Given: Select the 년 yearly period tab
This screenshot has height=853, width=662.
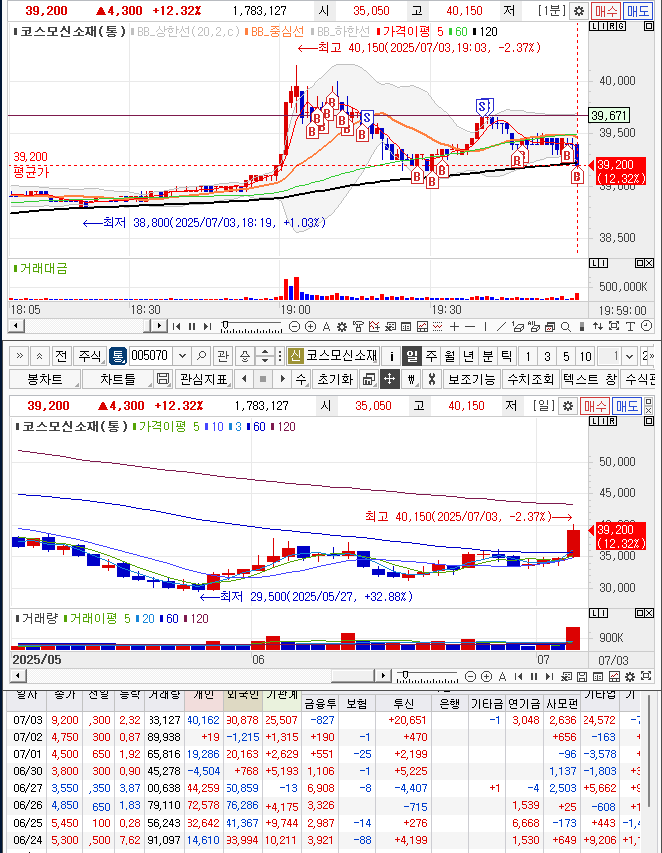Looking at the screenshot, I should 468,356.
